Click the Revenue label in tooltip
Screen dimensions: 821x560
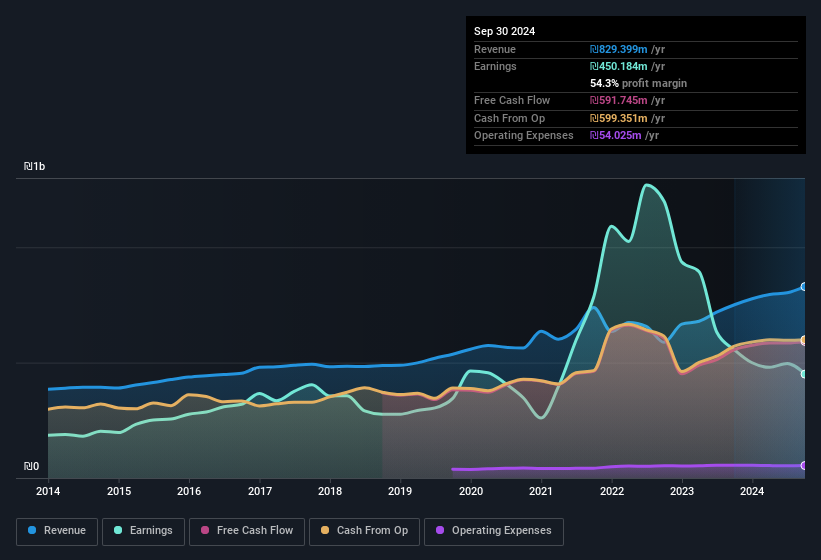(x=495, y=49)
